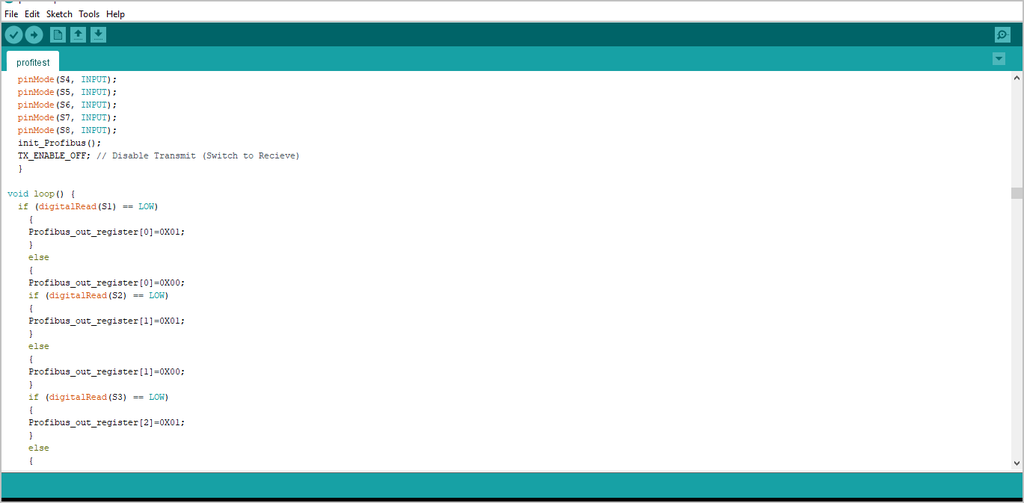Click the Upload arrow icon
The height and width of the screenshot is (503, 1024).
click(34, 35)
